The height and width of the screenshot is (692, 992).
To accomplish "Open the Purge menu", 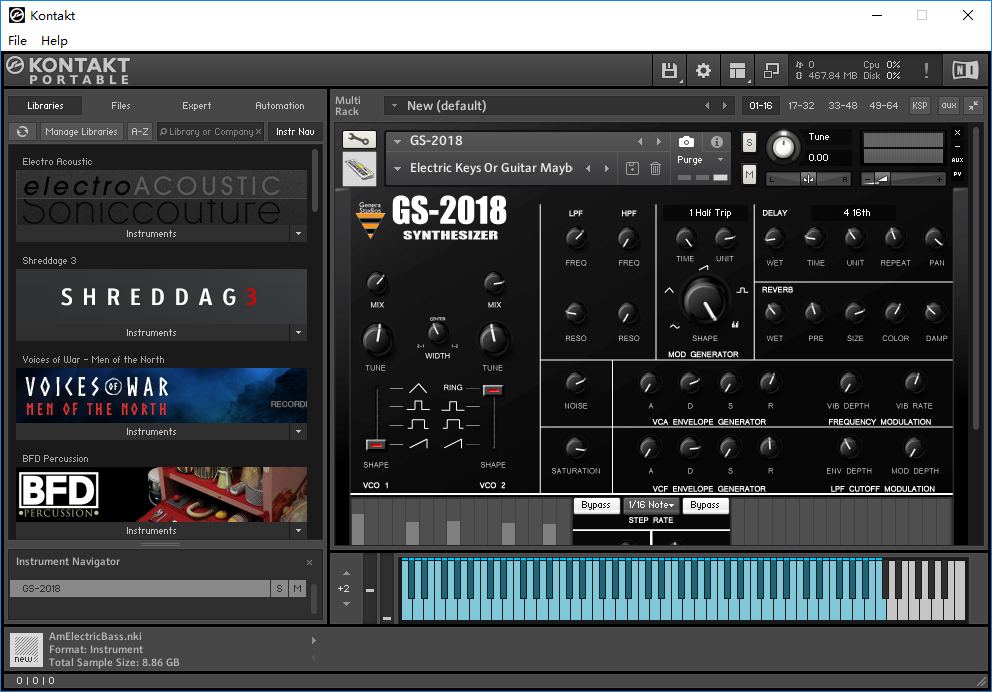I will click(701, 160).
